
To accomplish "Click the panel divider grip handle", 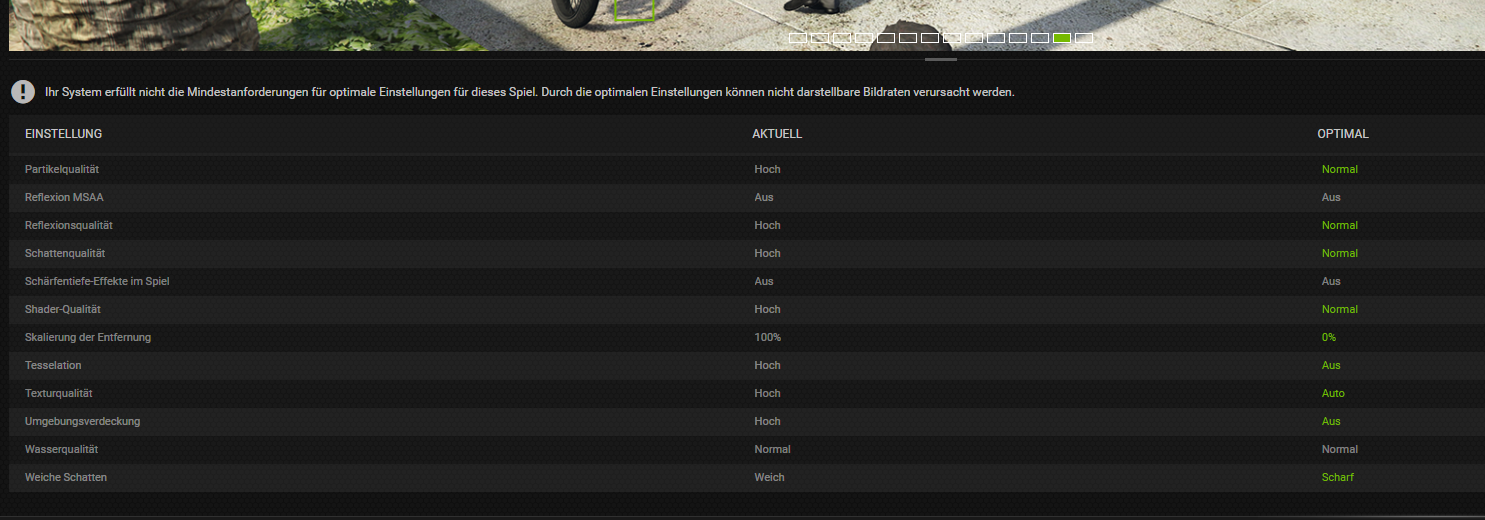I will point(941,60).
